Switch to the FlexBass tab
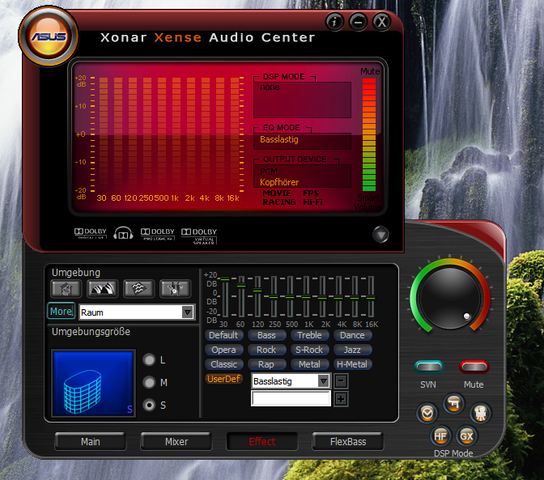 point(348,442)
